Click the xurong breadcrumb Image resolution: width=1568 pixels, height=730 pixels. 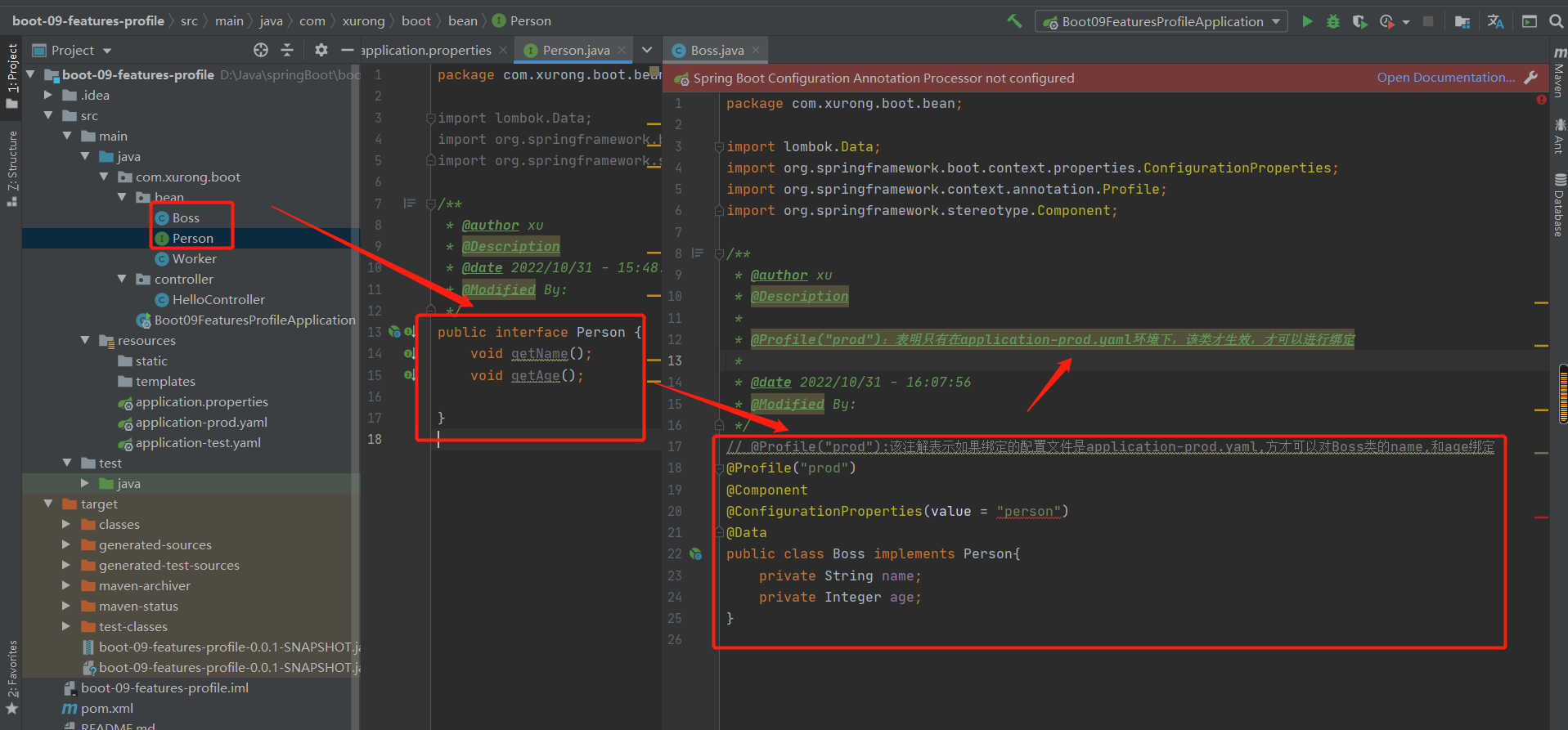(x=363, y=20)
